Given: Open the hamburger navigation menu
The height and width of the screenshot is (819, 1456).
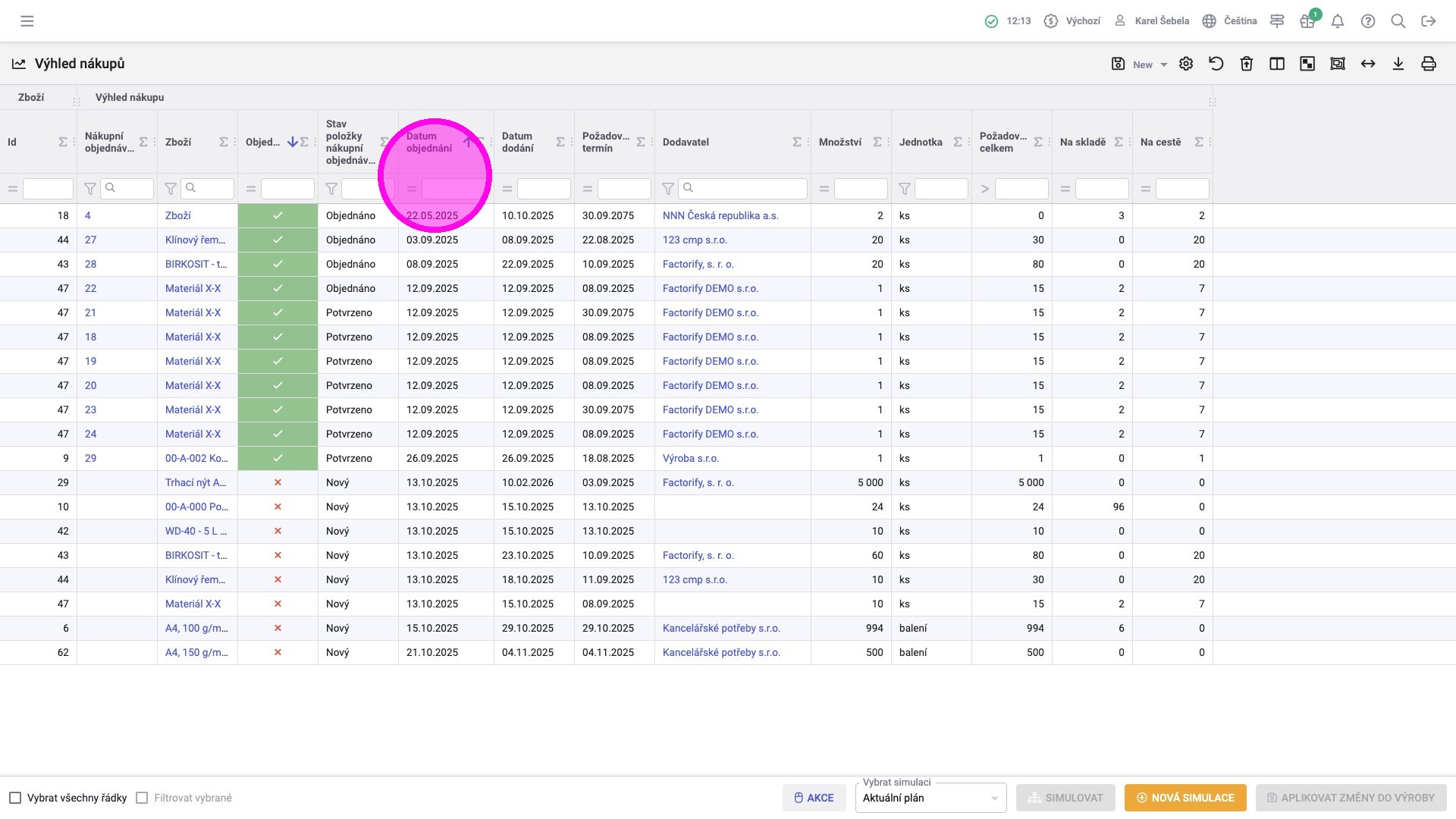Looking at the screenshot, I should pos(27,21).
